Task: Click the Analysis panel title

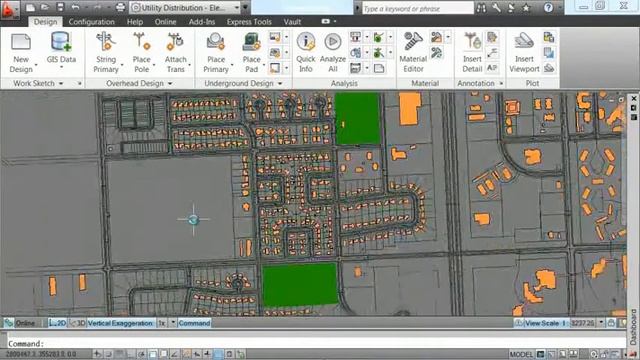Action: tap(344, 83)
